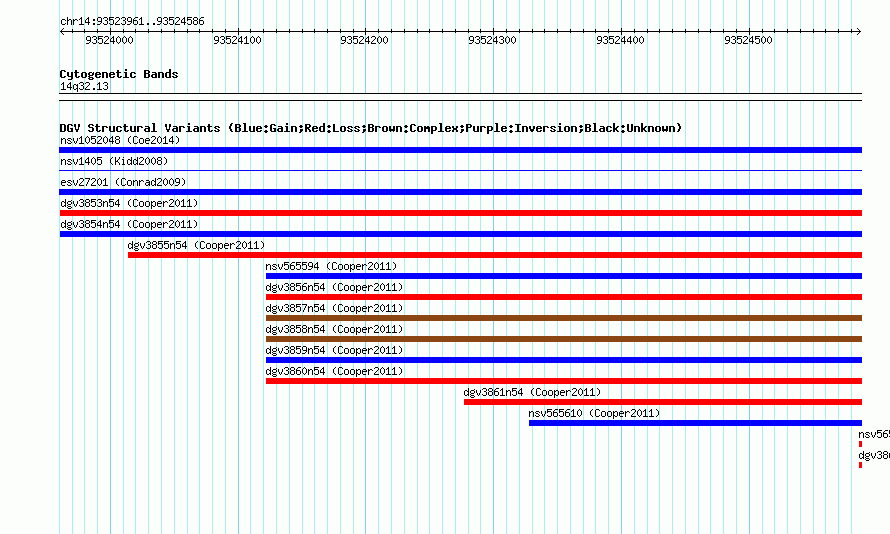Select the blue dgv3854n54 gain bar
The height and width of the screenshot is (534, 890).
click(x=460, y=234)
